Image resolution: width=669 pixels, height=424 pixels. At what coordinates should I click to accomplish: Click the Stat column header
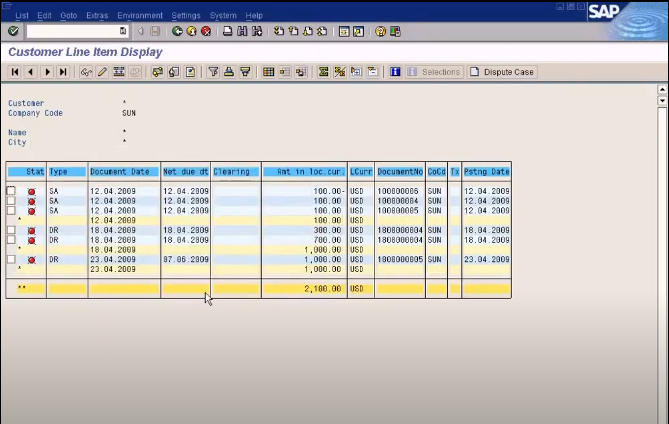pyautogui.click(x=26, y=171)
